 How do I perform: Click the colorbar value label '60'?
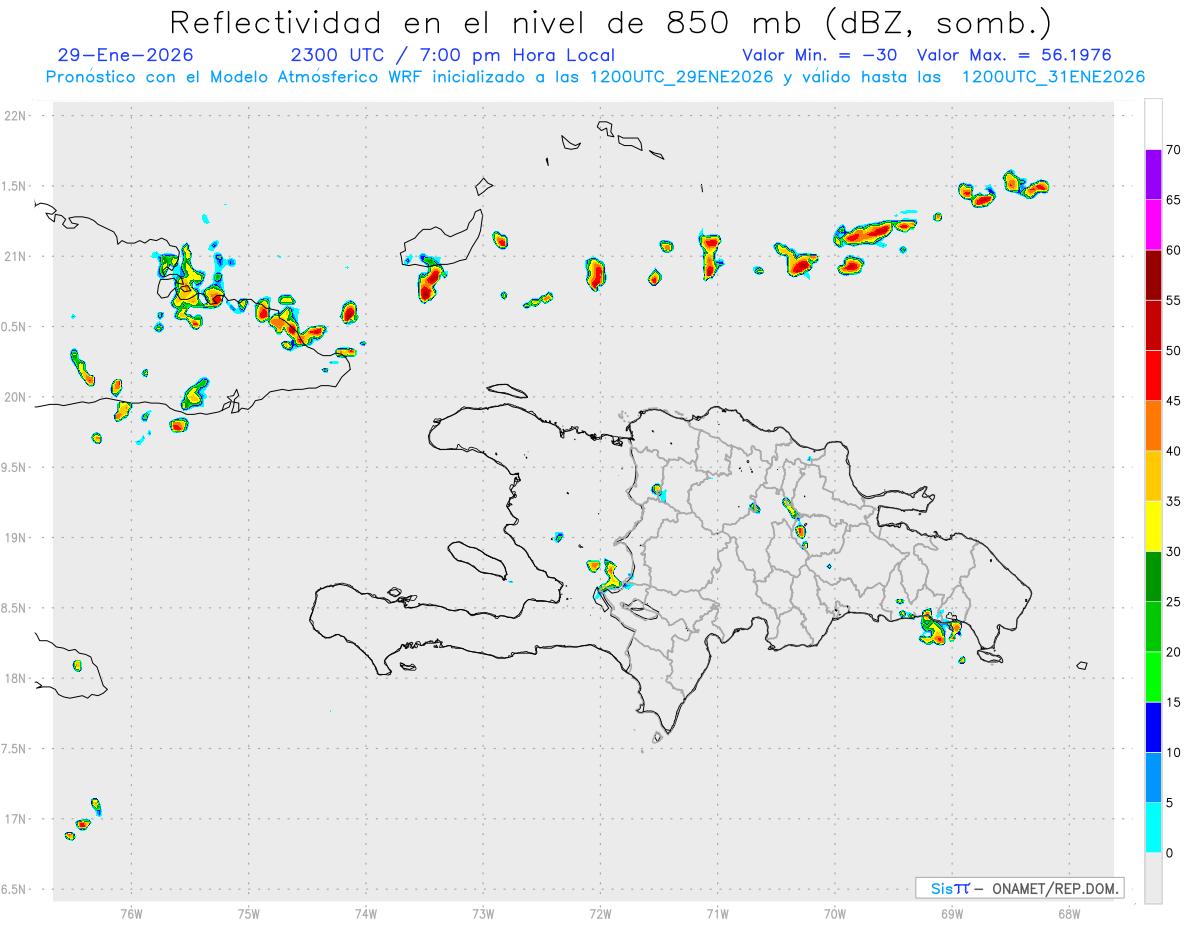tap(1172, 250)
